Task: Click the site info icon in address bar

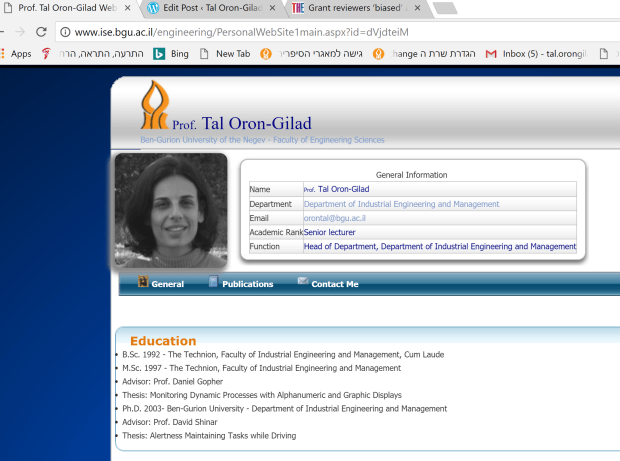Action: 65,31
